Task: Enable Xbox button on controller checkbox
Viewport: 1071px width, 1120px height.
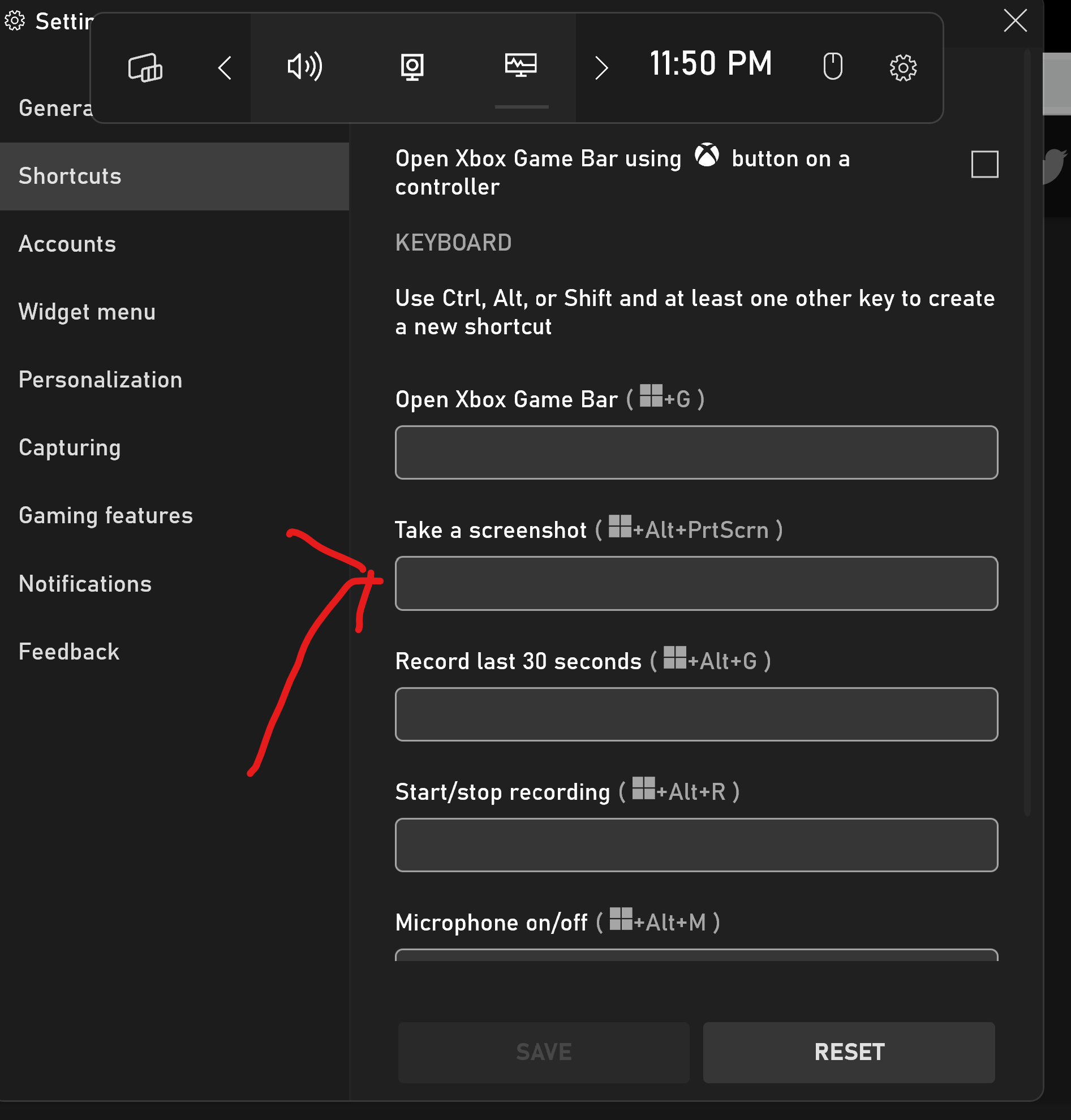Action: click(984, 165)
